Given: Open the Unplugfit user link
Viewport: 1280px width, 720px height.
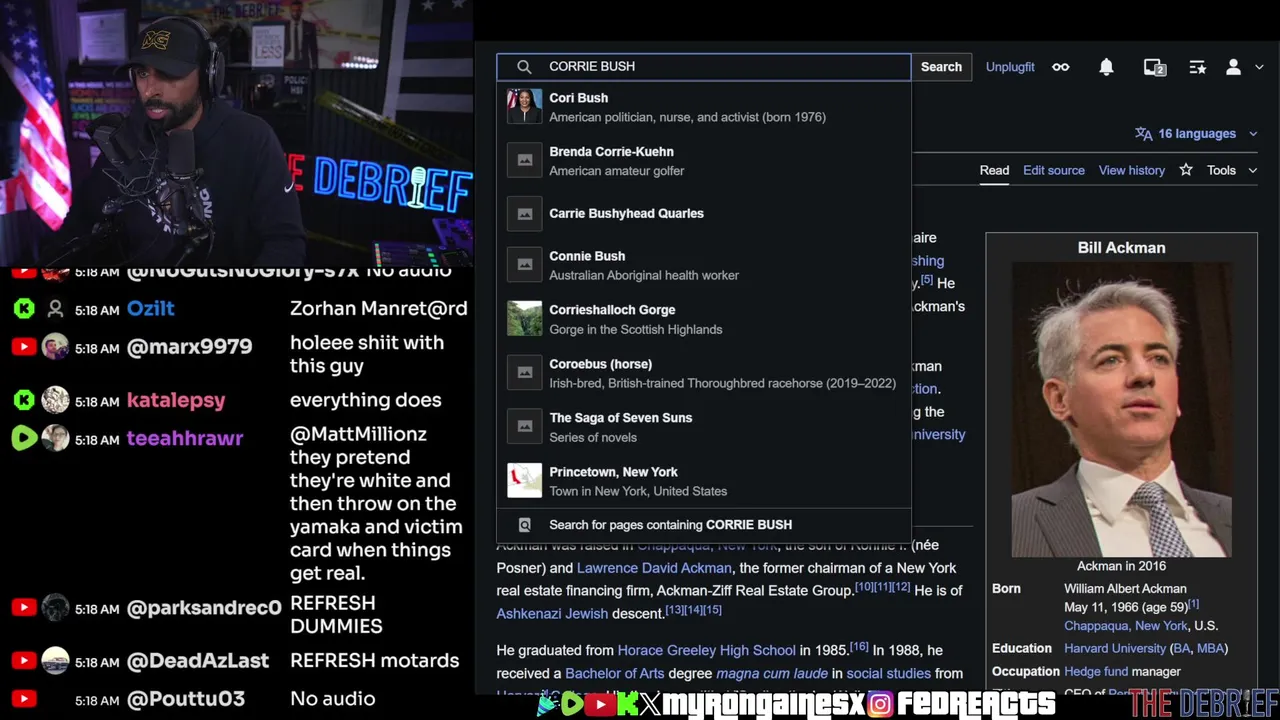Looking at the screenshot, I should coord(1010,67).
